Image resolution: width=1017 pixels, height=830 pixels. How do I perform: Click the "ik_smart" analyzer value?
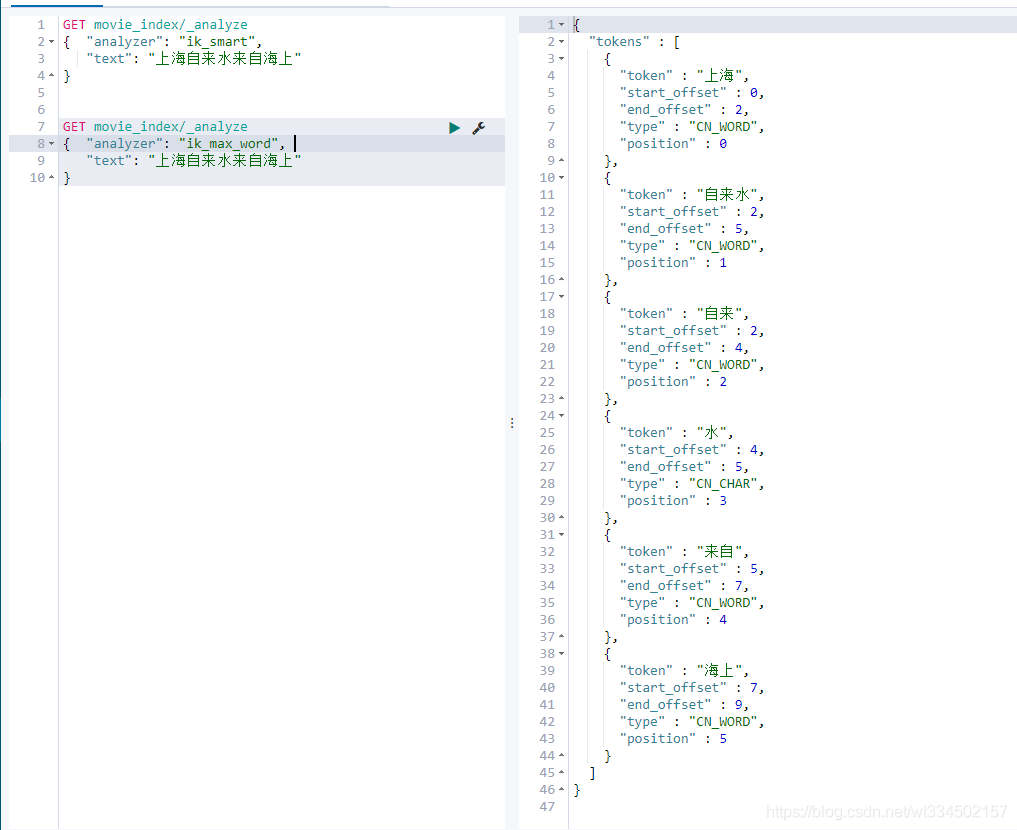click(x=217, y=42)
